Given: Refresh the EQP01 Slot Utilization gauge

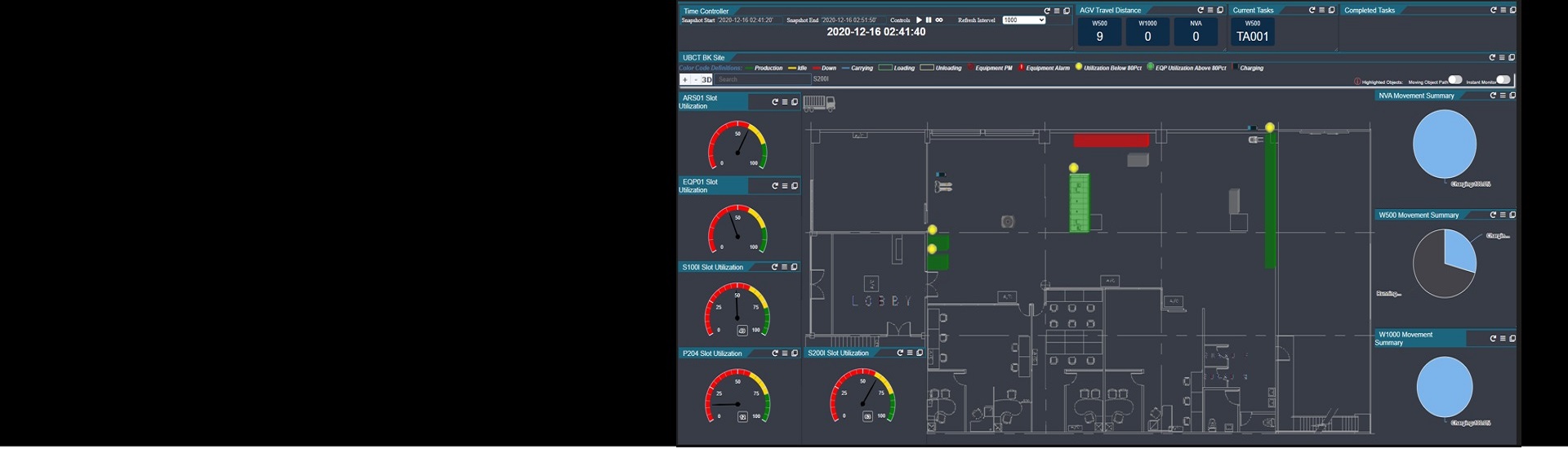Looking at the screenshot, I should pyautogui.click(x=775, y=186).
